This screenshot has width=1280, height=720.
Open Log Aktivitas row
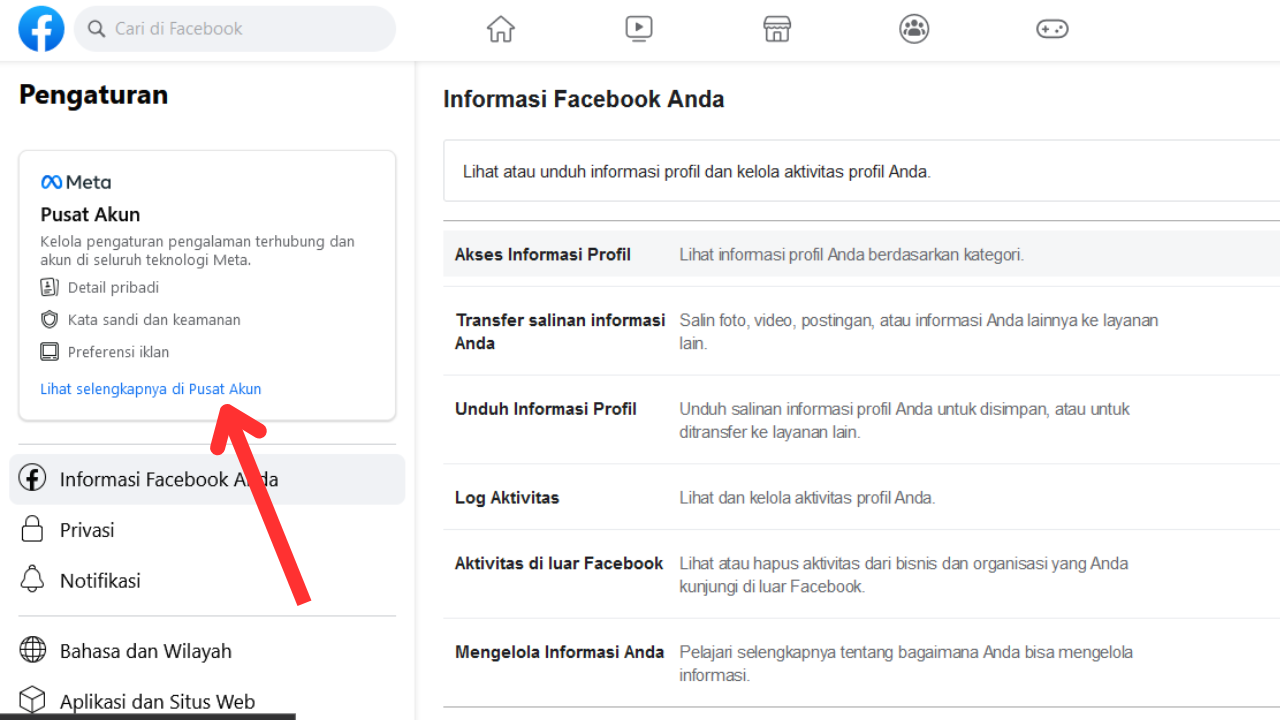click(861, 497)
